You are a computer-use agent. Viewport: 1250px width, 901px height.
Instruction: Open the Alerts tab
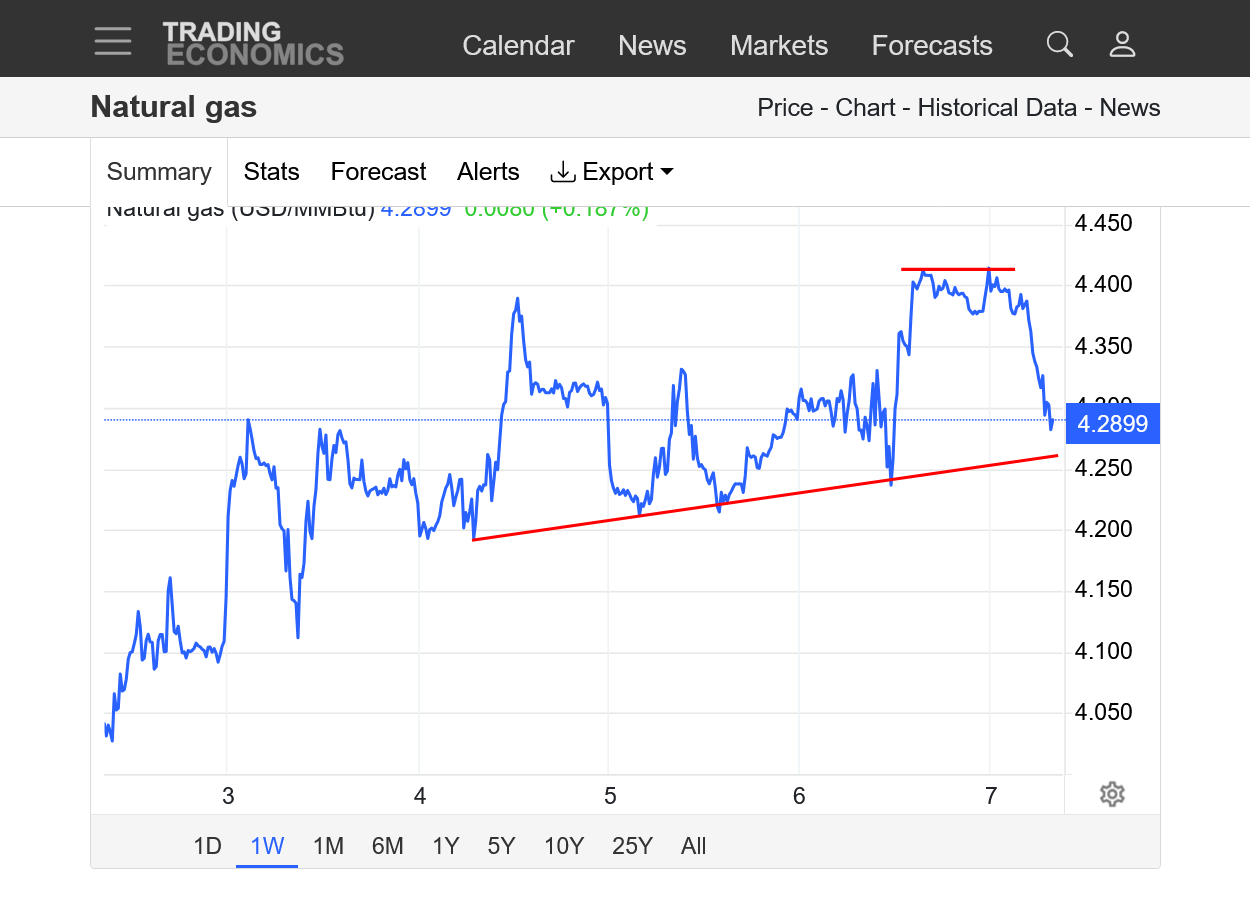(x=488, y=172)
